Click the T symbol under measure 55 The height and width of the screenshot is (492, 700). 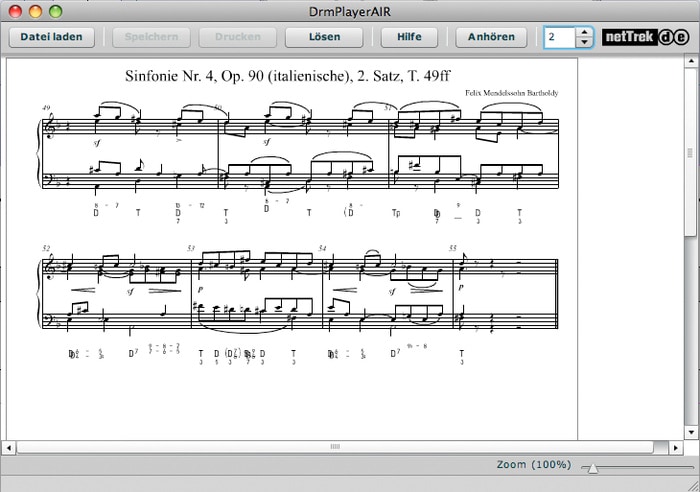point(462,354)
